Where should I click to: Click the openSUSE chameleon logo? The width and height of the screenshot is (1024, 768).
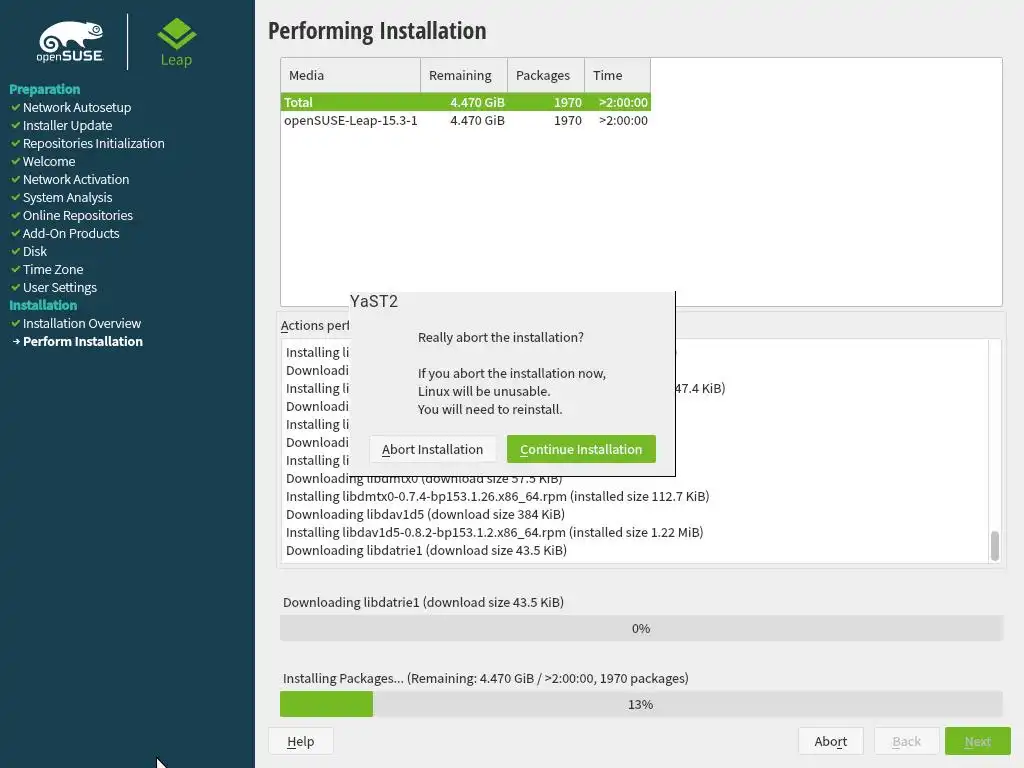pos(71,42)
